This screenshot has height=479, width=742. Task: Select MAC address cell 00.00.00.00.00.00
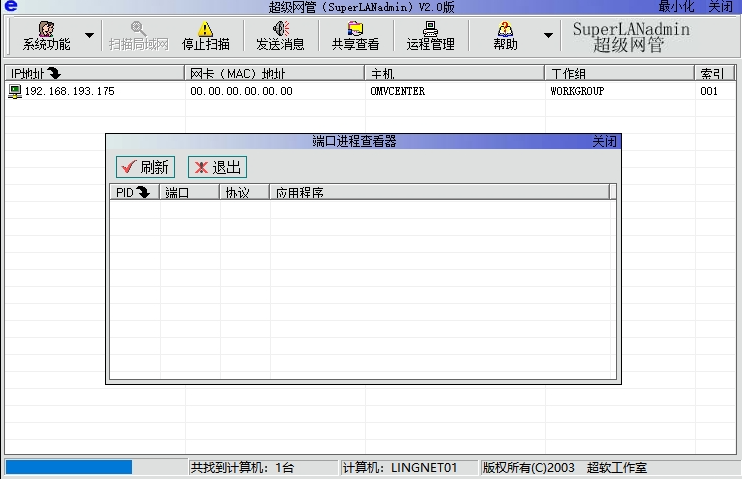pyautogui.click(x=241, y=91)
